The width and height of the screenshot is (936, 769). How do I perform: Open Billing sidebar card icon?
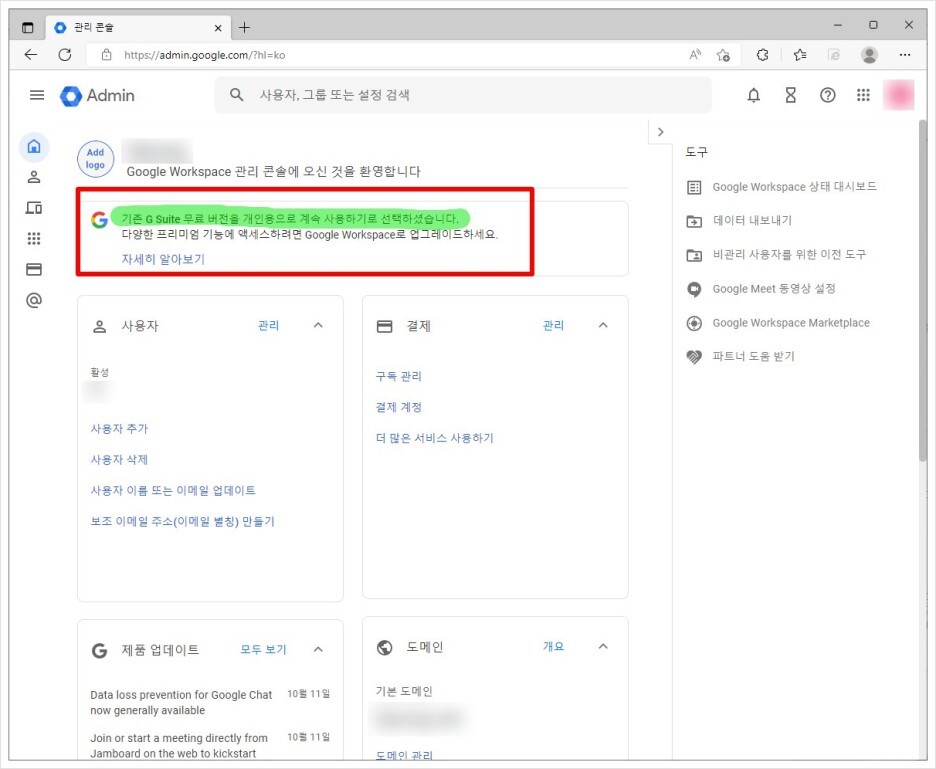(x=34, y=269)
